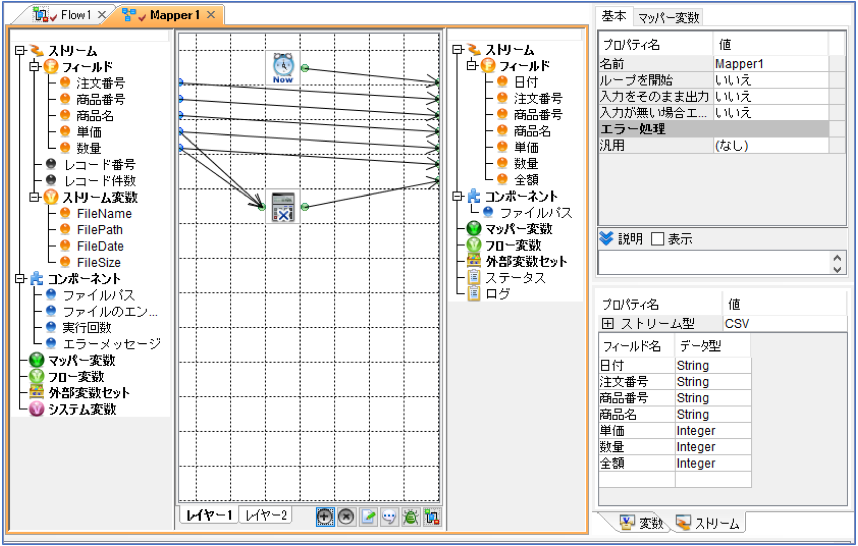Collapse the left コンポーネント node
Image resolution: width=858 pixels, height=546 pixels.
[21, 278]
